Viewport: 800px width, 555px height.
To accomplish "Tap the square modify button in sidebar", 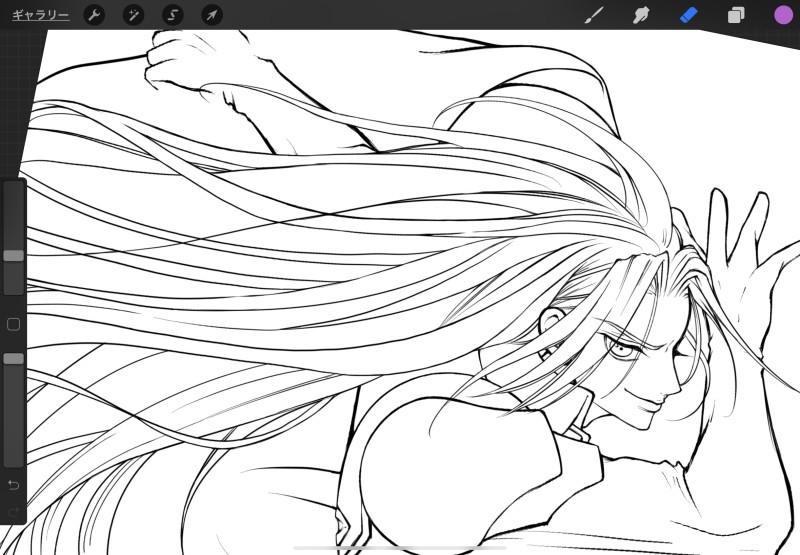I will tap(14, 324).
